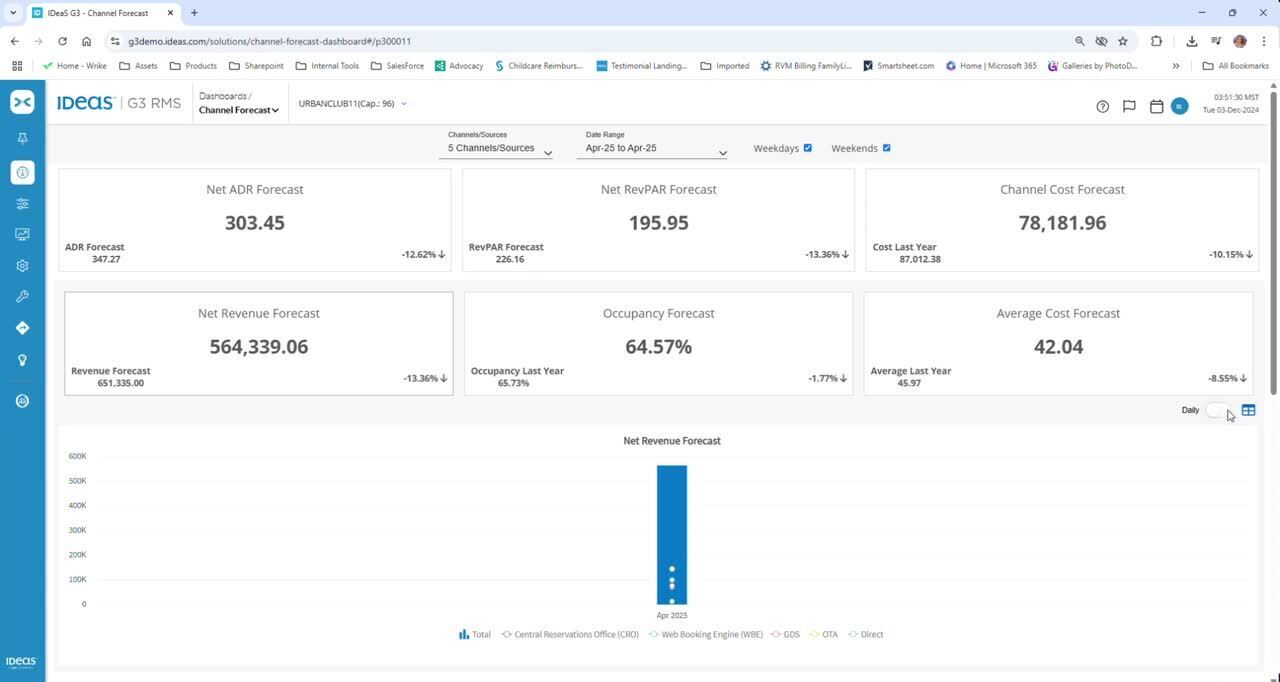Select the Net ADR Forecast card

[x=255, y=219]
